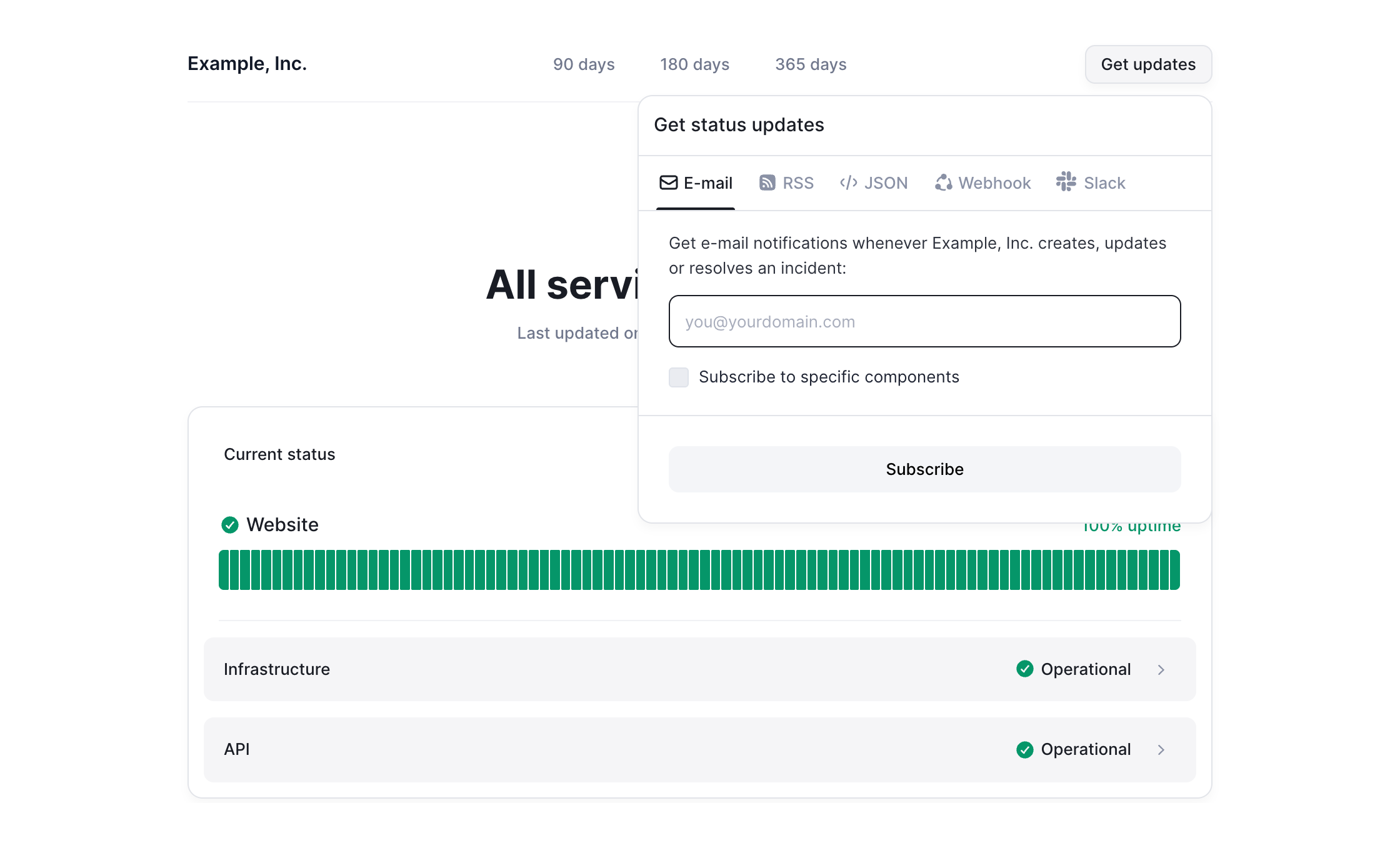Click the Webhook icon
The width and height of the screenshot is (1400, 848).
tap(943, 182)
